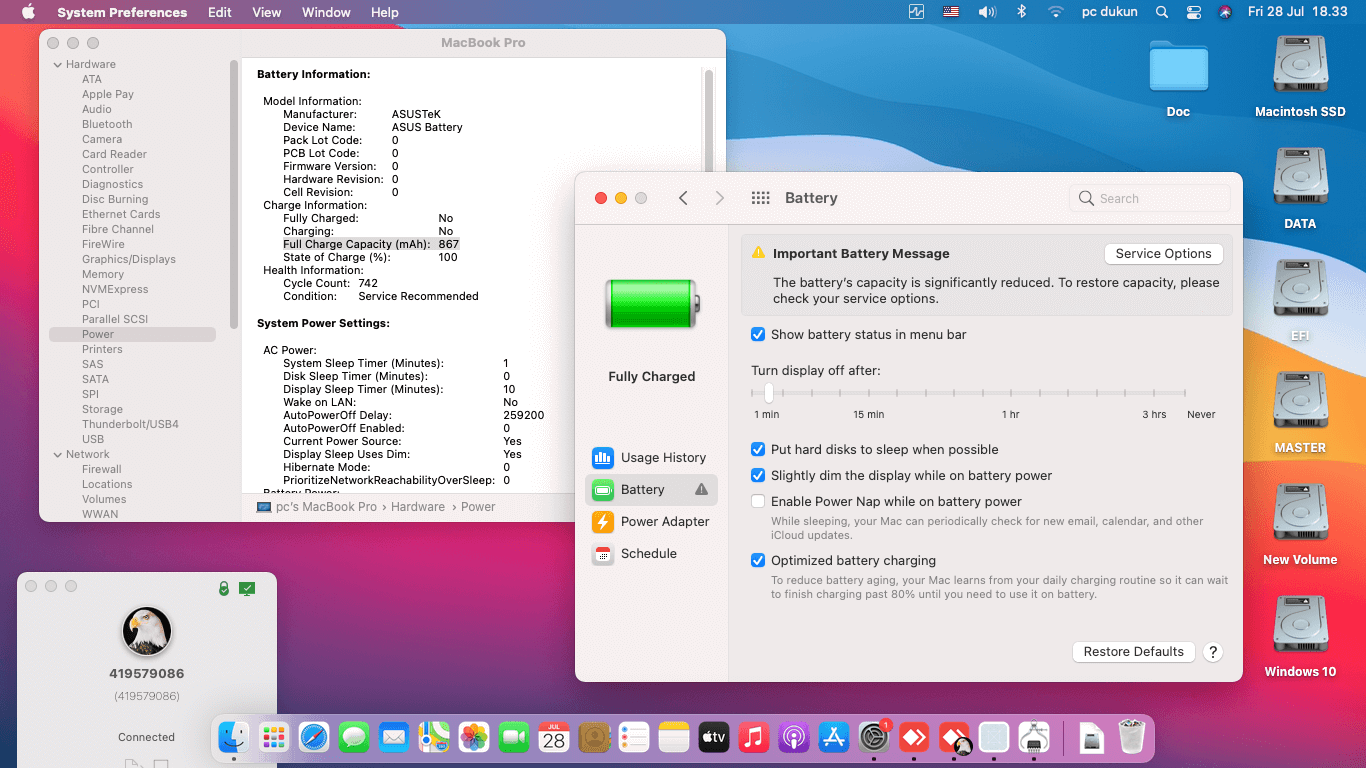Screen dimensions: 1366x768
Task: Open Podcasts from the dock
Action: tap(794, 738)
